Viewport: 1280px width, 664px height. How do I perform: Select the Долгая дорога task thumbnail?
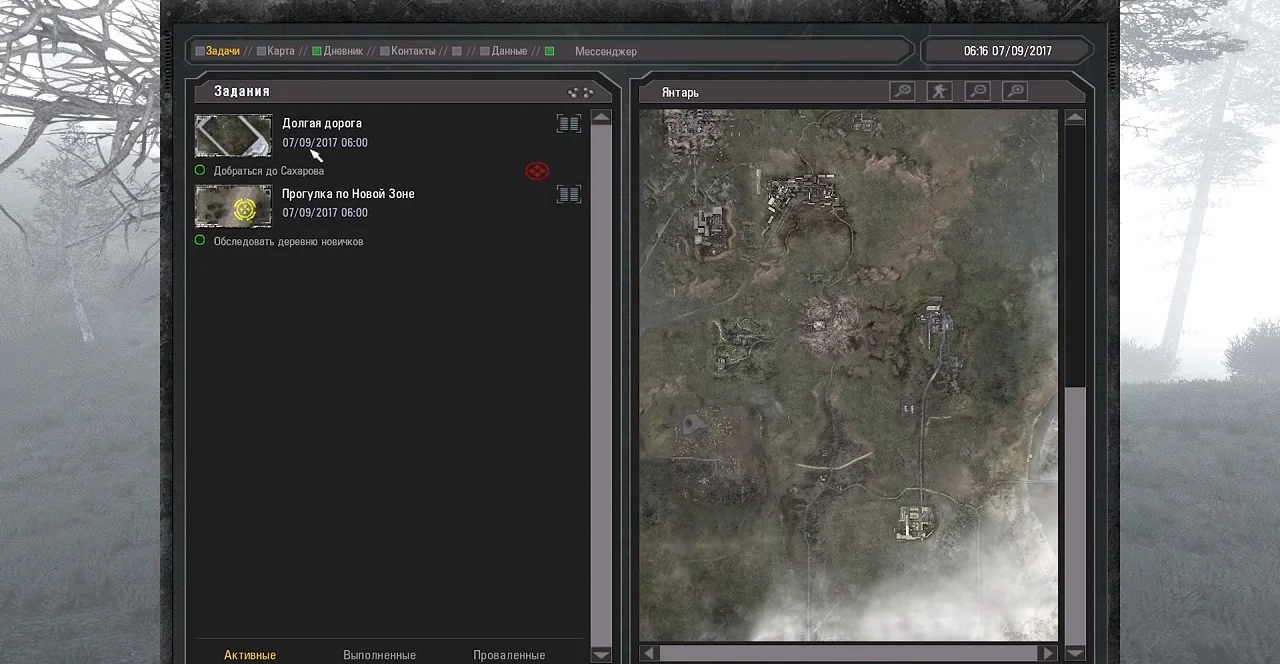(x=233, y=136)
